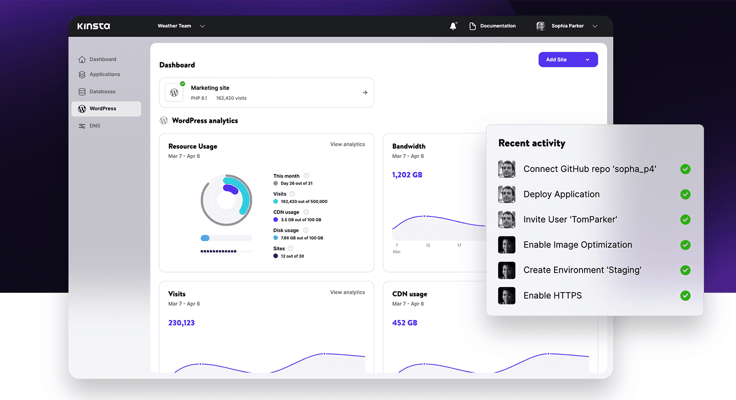This screenshot has width=736, height=400.
Task: Open View analytics in Visits card
Action: 347,292
